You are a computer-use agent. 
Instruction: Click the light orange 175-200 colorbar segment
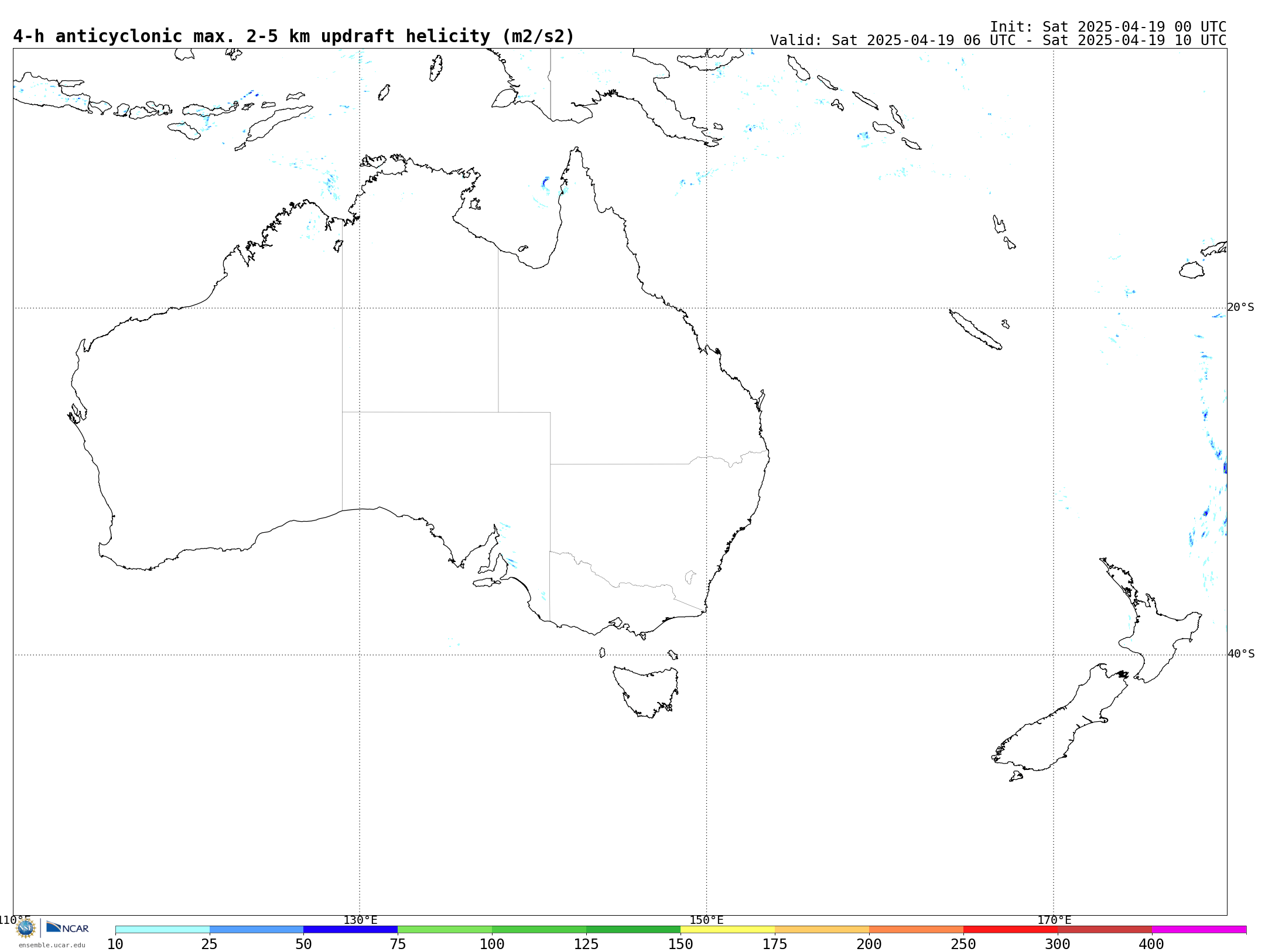[x=822, y=930]
